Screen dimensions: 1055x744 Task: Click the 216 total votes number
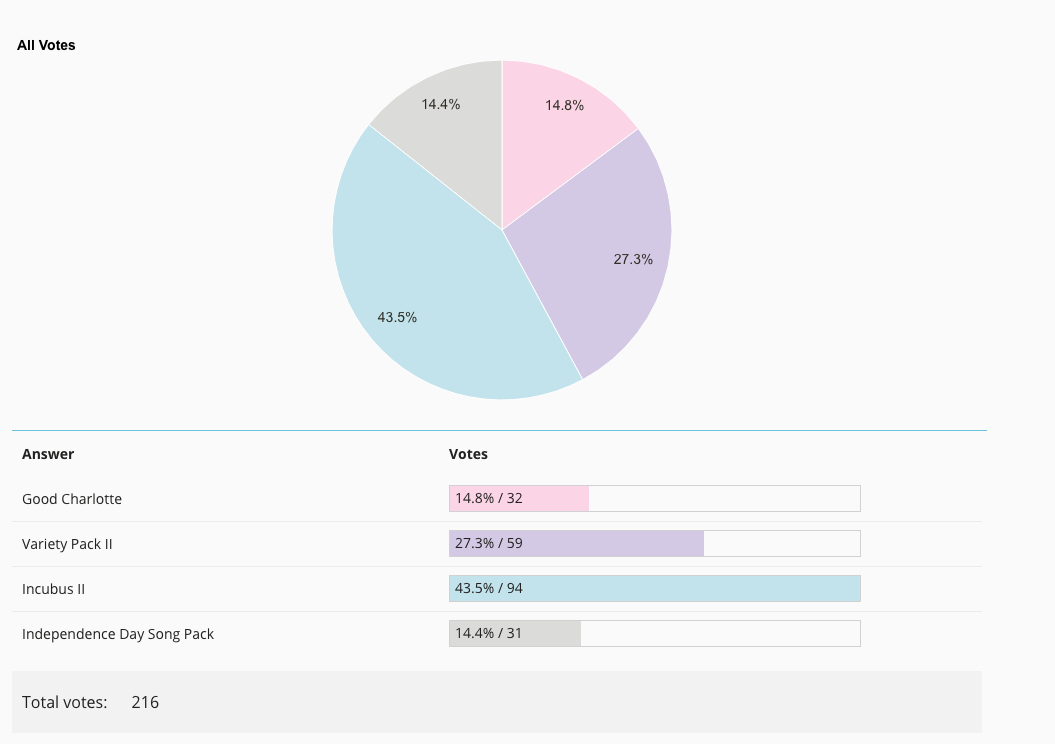(x=145, y=702)
